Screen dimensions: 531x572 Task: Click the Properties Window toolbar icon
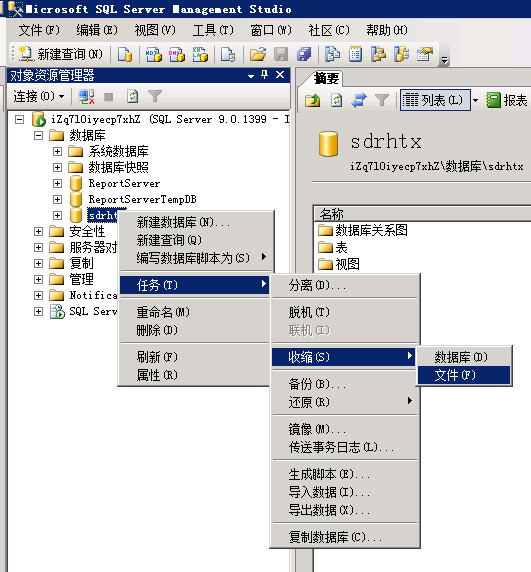pyautogui.click(x=425, y=54)
